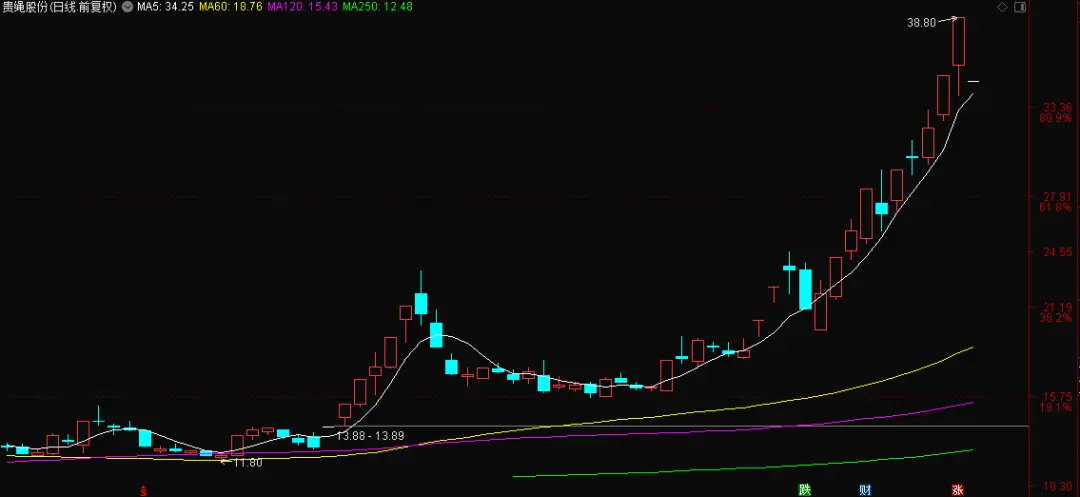The image size is (1080, 497).
Task: Click the red S marker at the bottom
Action: point(143,490)
